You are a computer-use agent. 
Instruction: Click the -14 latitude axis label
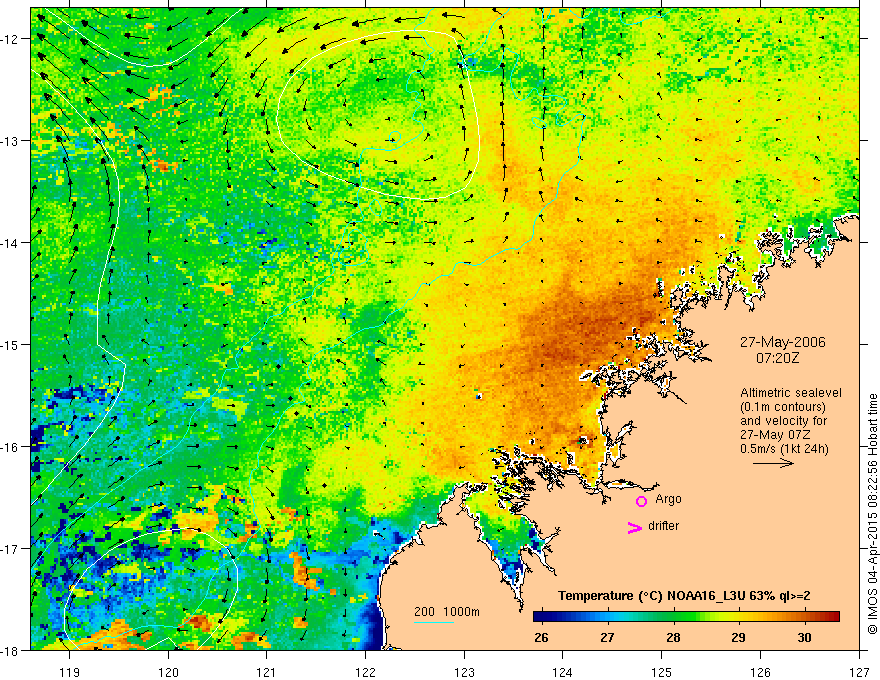(11, 243)
